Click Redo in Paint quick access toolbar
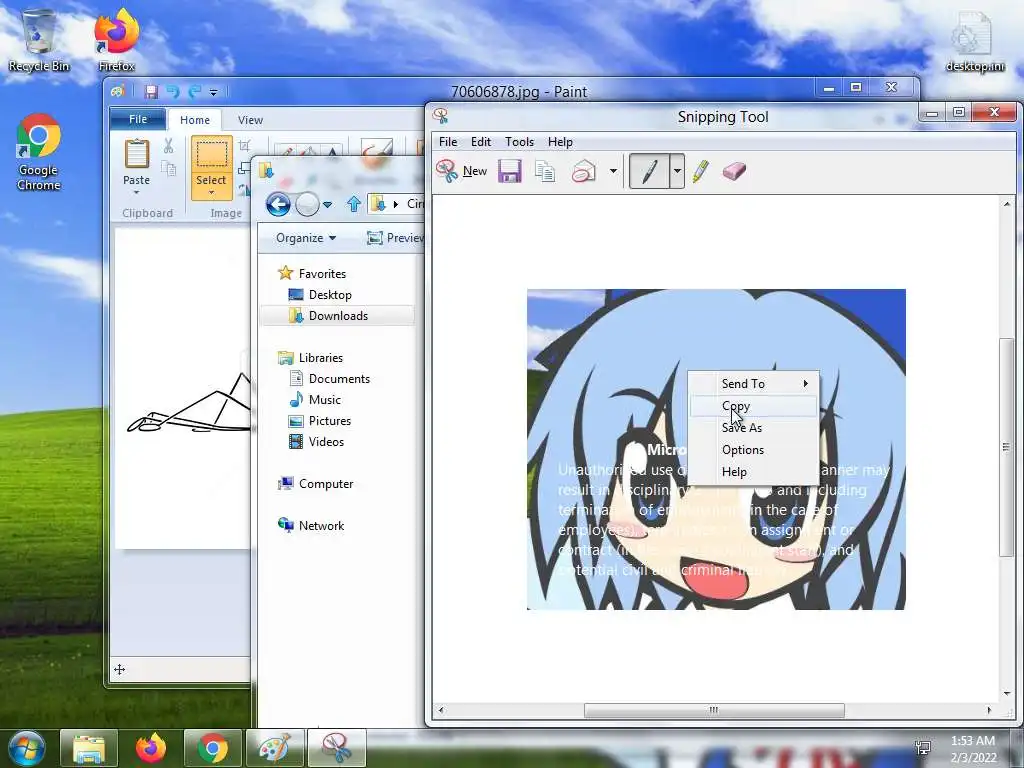This screenshot has height=768, width=1024. pyautogui.click(x=194, y=92)
